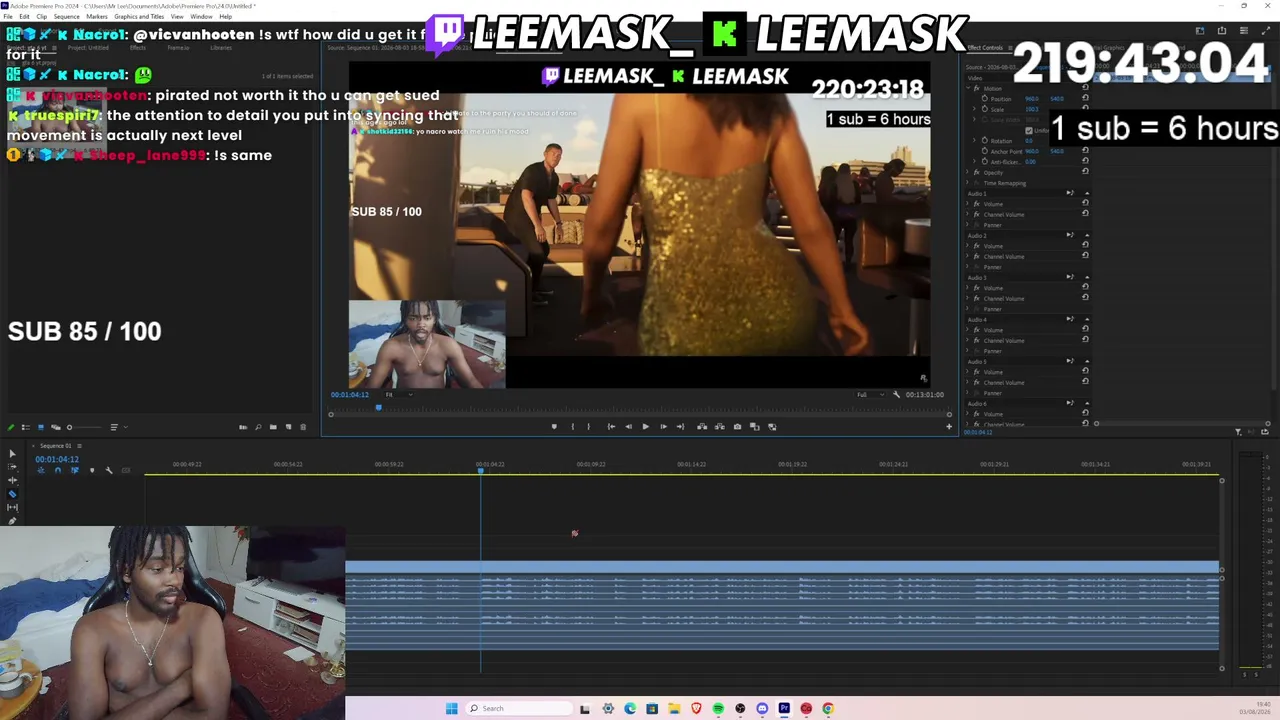Screen dimensions: 1280x720
Task: Create a new item in project panel
Action: tap(288, 427)
